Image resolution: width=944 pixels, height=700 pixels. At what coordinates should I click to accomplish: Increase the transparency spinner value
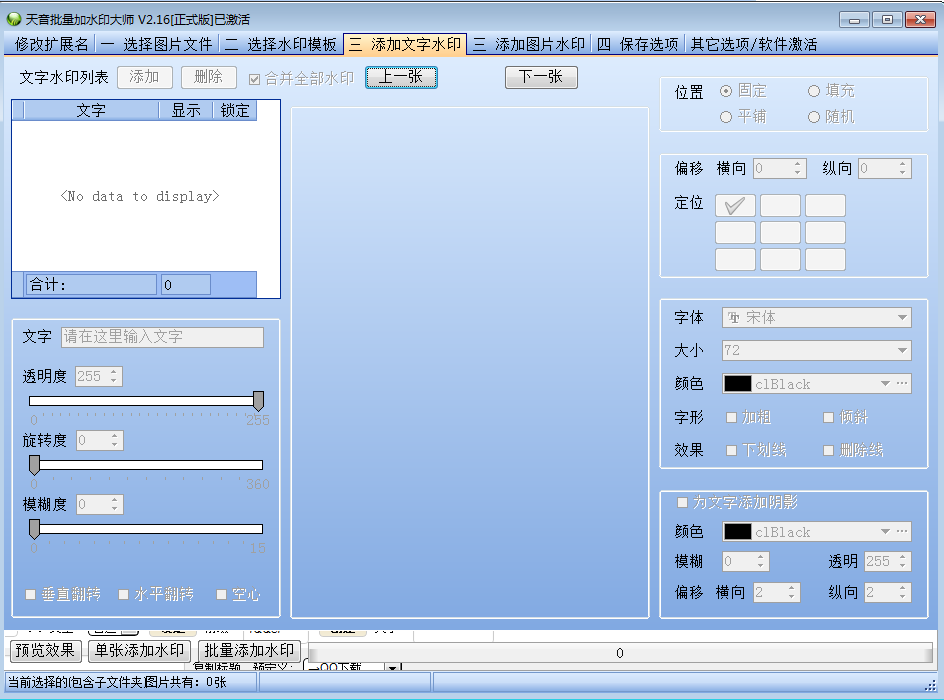(x=114, y=372)
